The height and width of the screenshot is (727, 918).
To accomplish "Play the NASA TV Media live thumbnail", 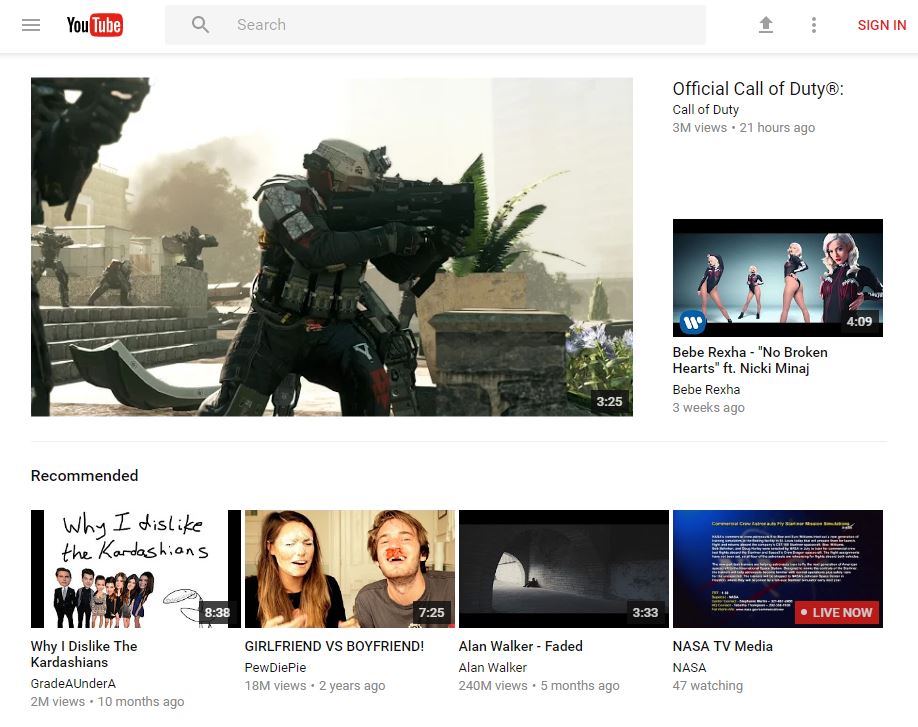I will [777, 568].
